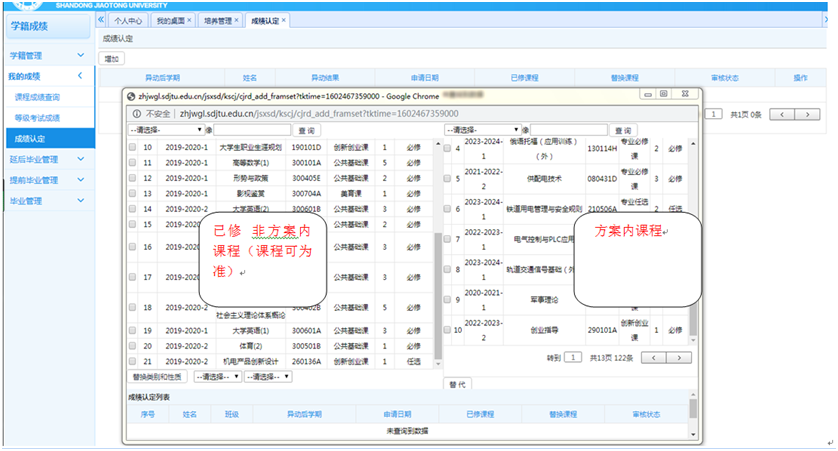This screenshot has height=451, width=838.
Task: Go to previous page of right course list
Action: click(654, 357)
